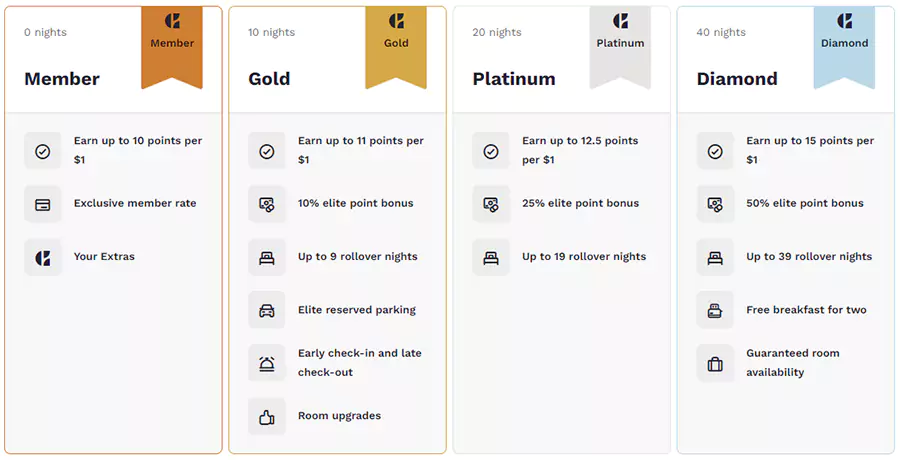Viewport: 900px width, 460px height.
Task: Click the 50% elite point bonus icon
Action: click(x=715, y=204)
